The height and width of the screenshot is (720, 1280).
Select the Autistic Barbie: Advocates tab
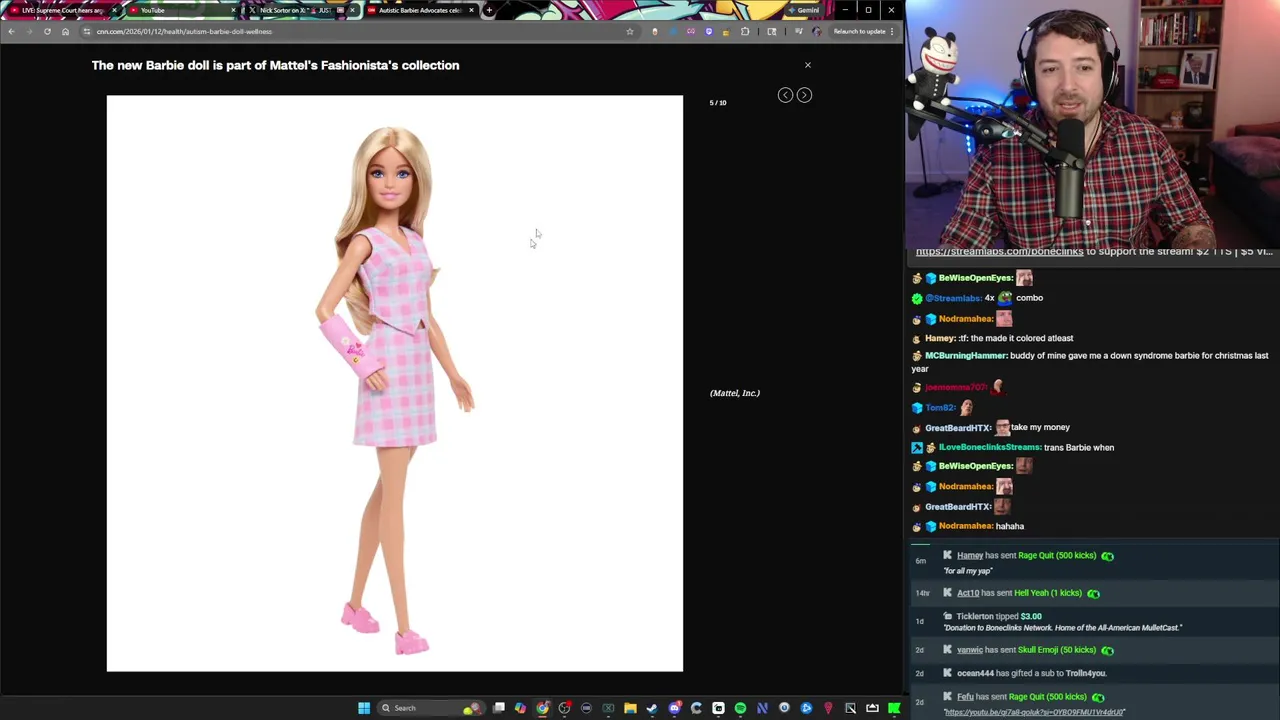tap(420, 10)
